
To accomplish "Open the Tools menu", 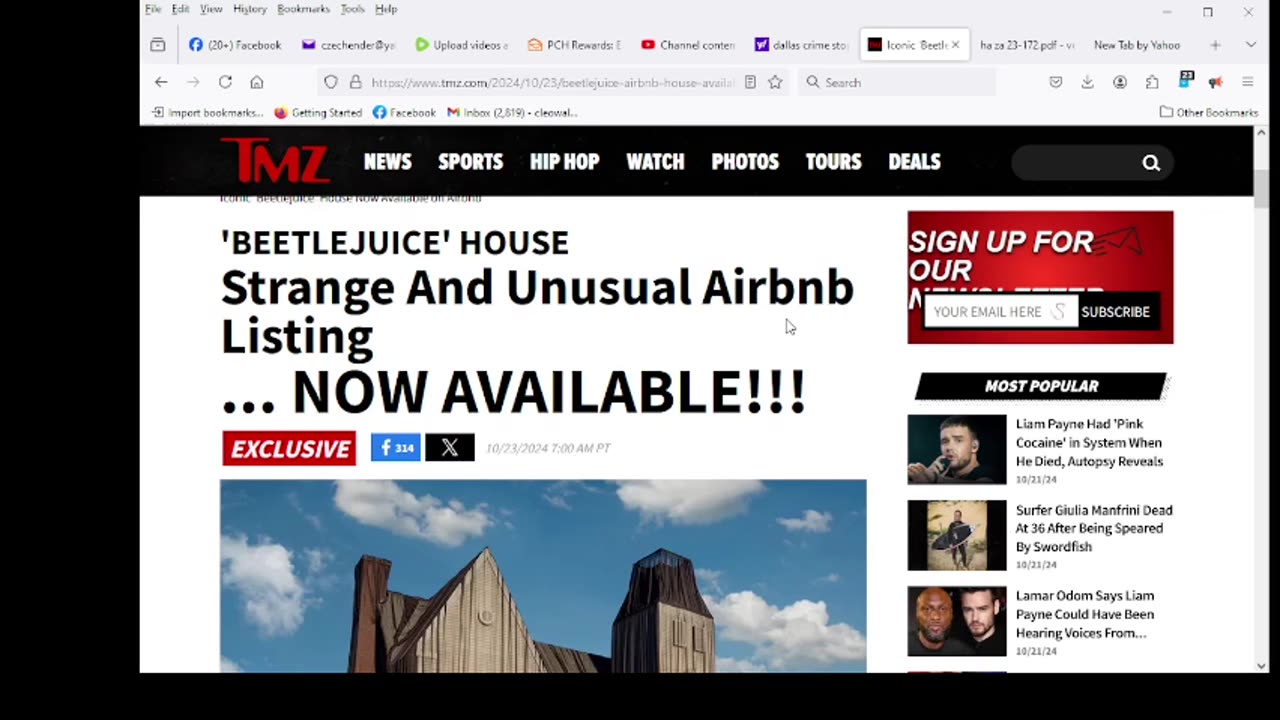I will (x=352, y=9).
